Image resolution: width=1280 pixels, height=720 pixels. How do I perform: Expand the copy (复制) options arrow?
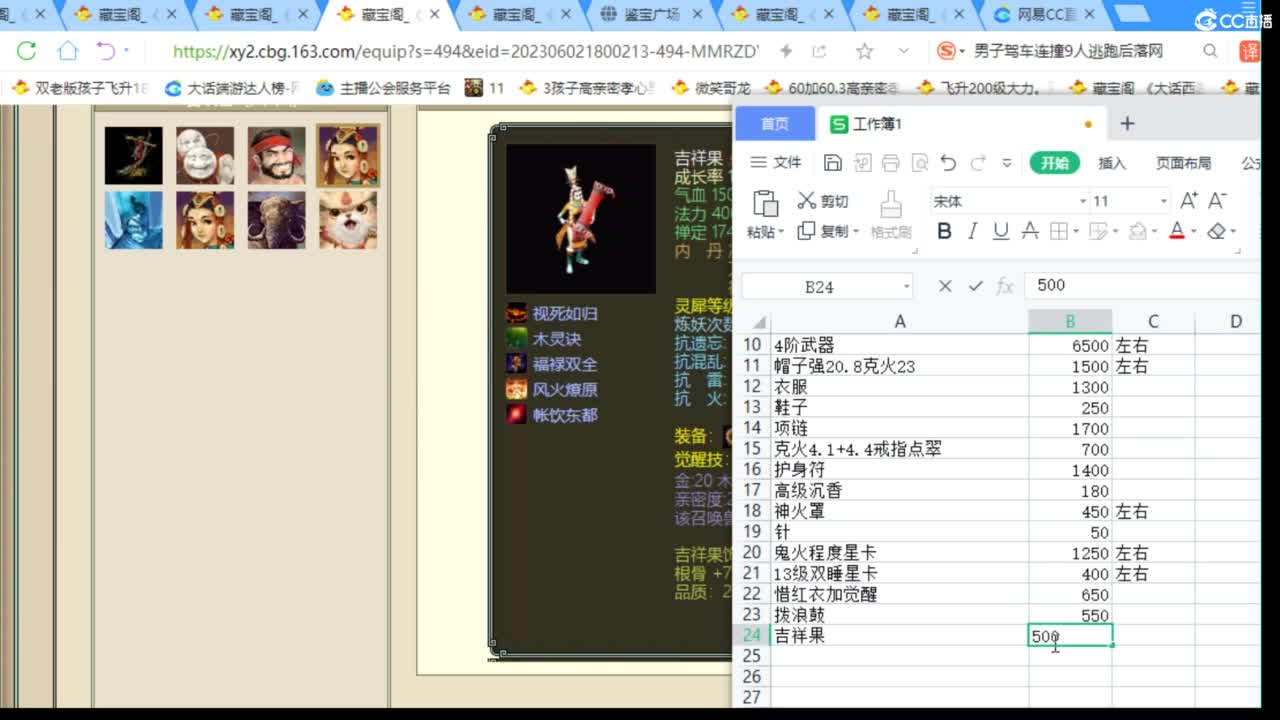[x=856, y=231]
